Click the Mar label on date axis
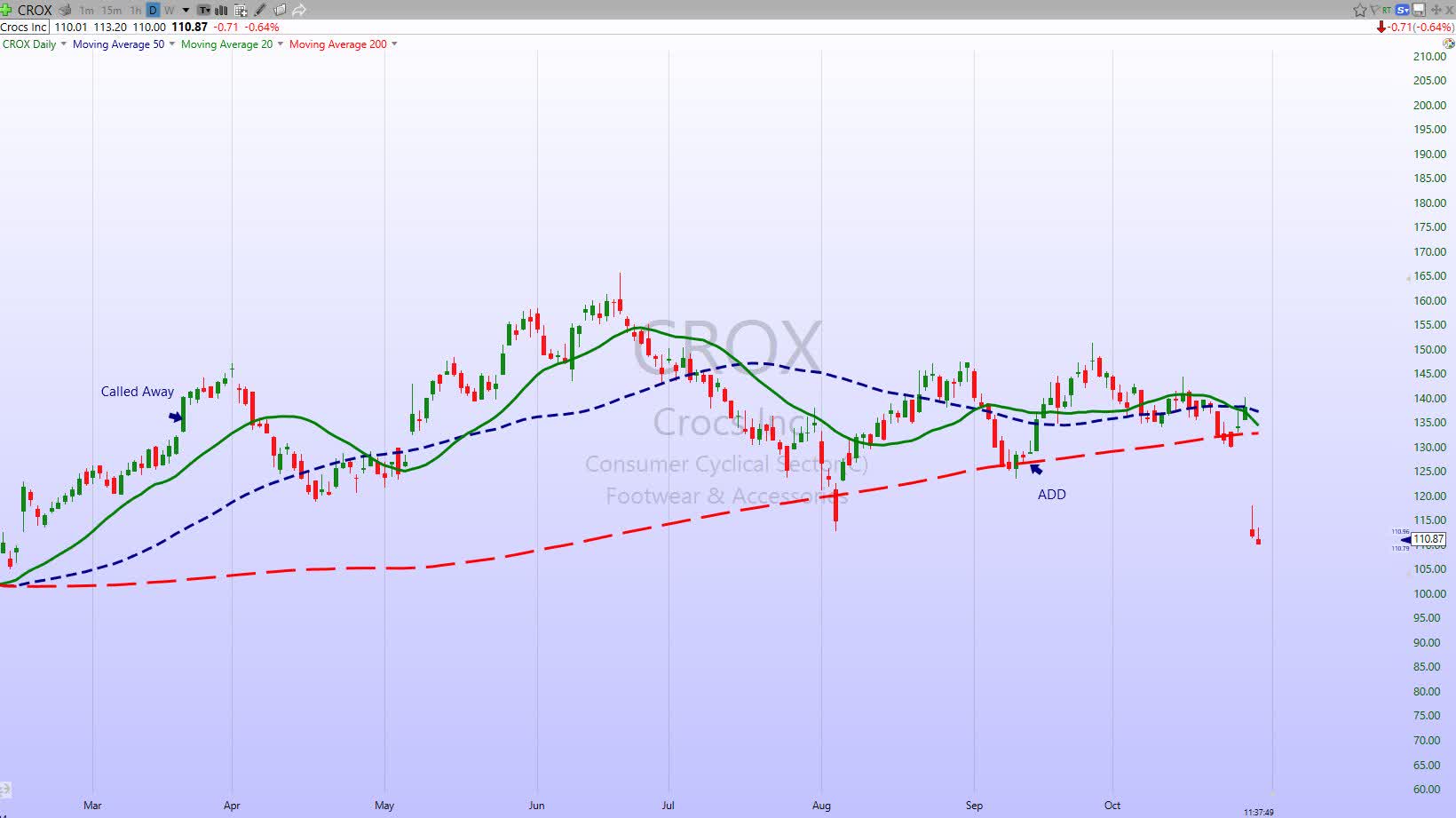Screen dimensions: 1456x818 [x=92, y=806]
